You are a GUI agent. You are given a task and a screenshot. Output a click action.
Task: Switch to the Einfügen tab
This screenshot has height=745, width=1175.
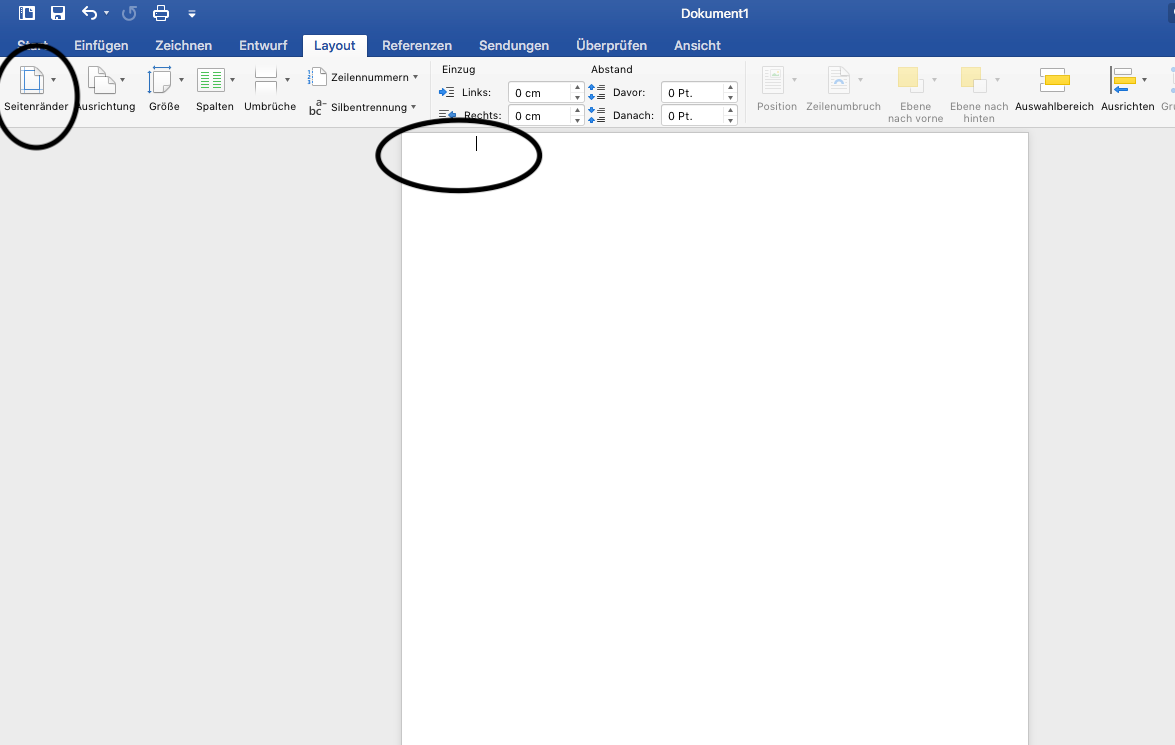tap(101, 46)
